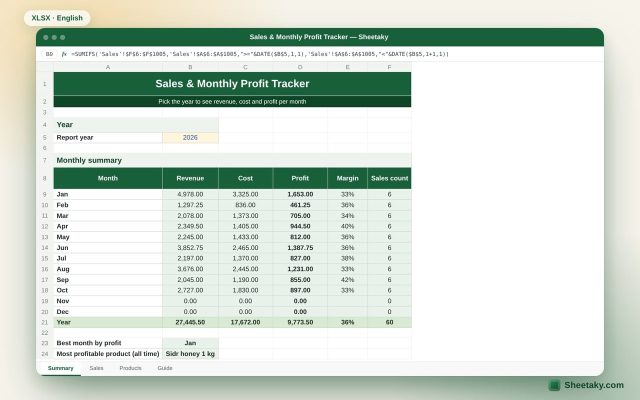Select Jul revenue cell 2,197.00

190,258
